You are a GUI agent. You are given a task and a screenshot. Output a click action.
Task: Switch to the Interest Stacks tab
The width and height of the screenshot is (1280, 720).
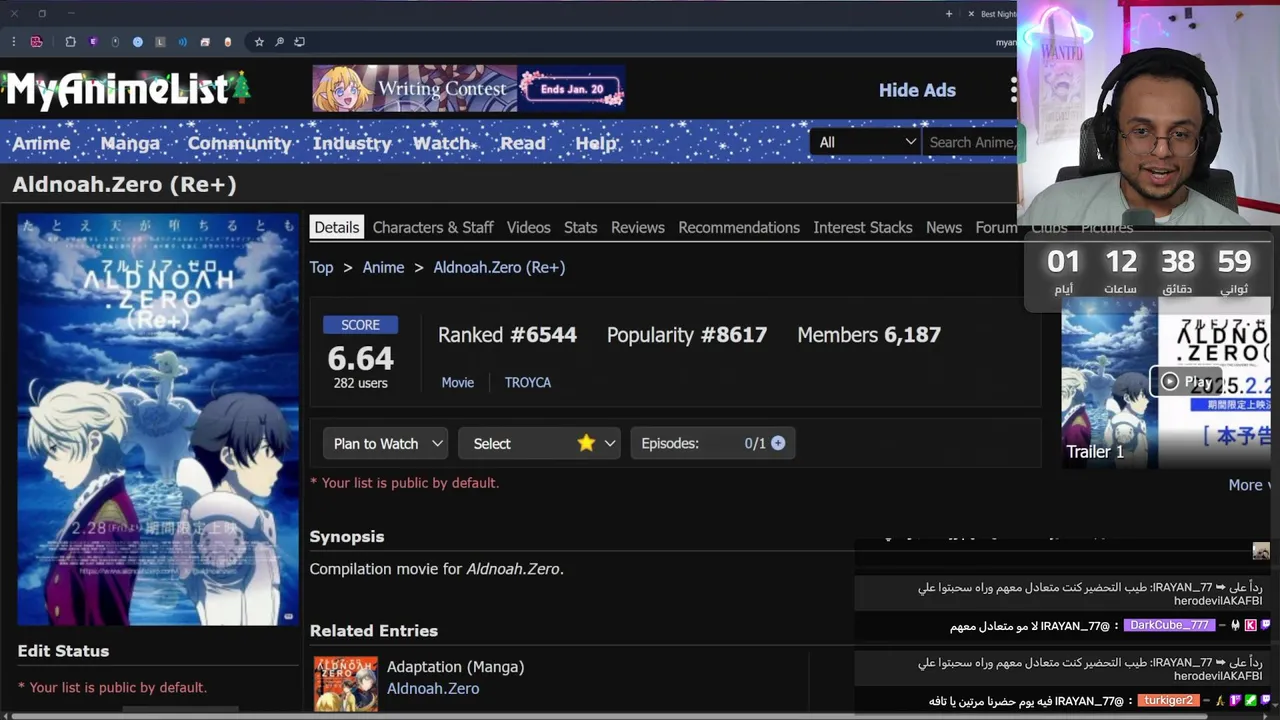(863, 227)
